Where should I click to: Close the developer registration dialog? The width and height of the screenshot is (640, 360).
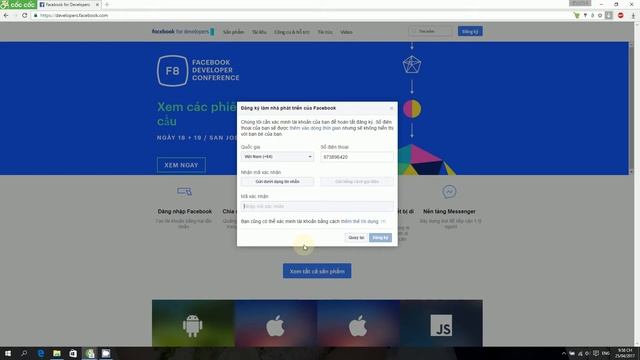pos(391,108)
